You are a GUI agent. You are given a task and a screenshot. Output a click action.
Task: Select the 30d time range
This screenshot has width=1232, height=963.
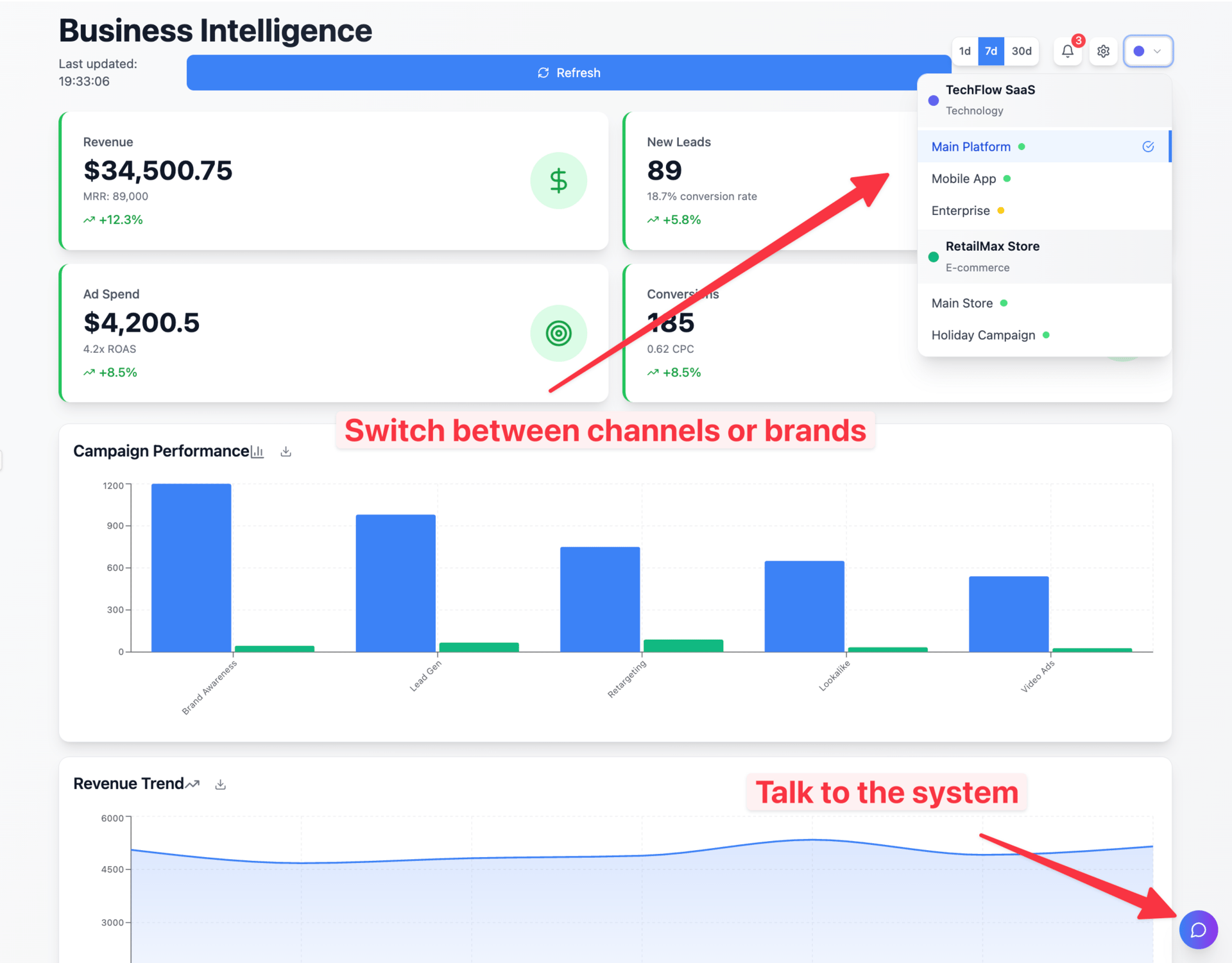[1022, 51]
